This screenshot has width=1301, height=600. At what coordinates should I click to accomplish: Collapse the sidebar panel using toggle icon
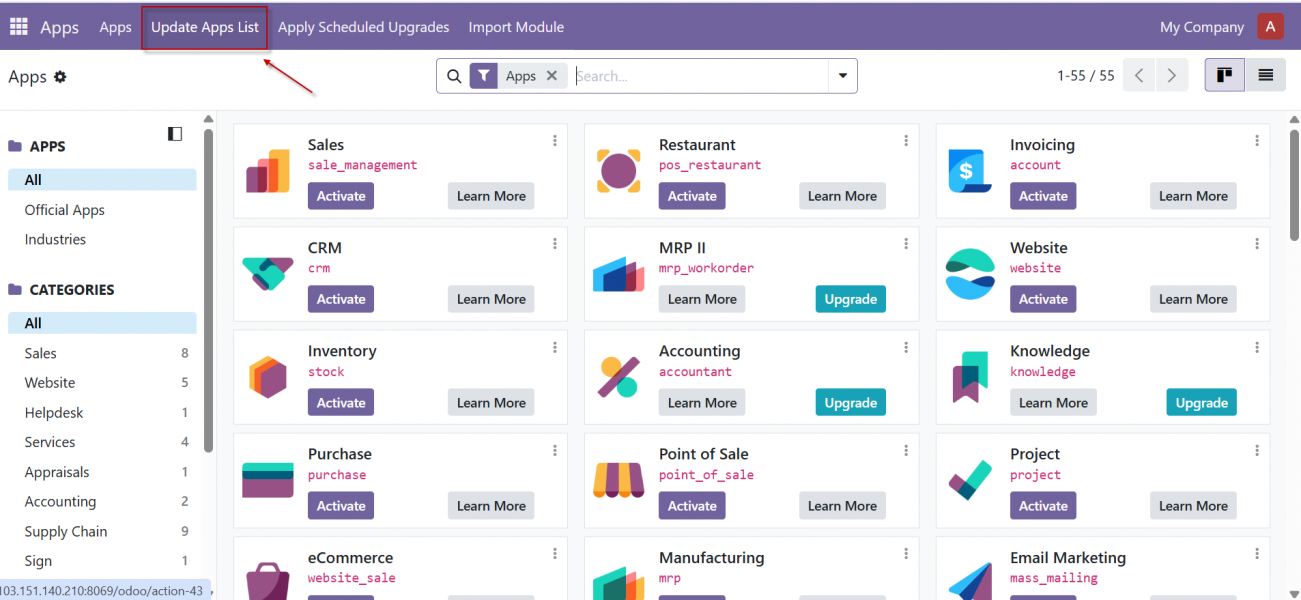click(x=175, y=134)
